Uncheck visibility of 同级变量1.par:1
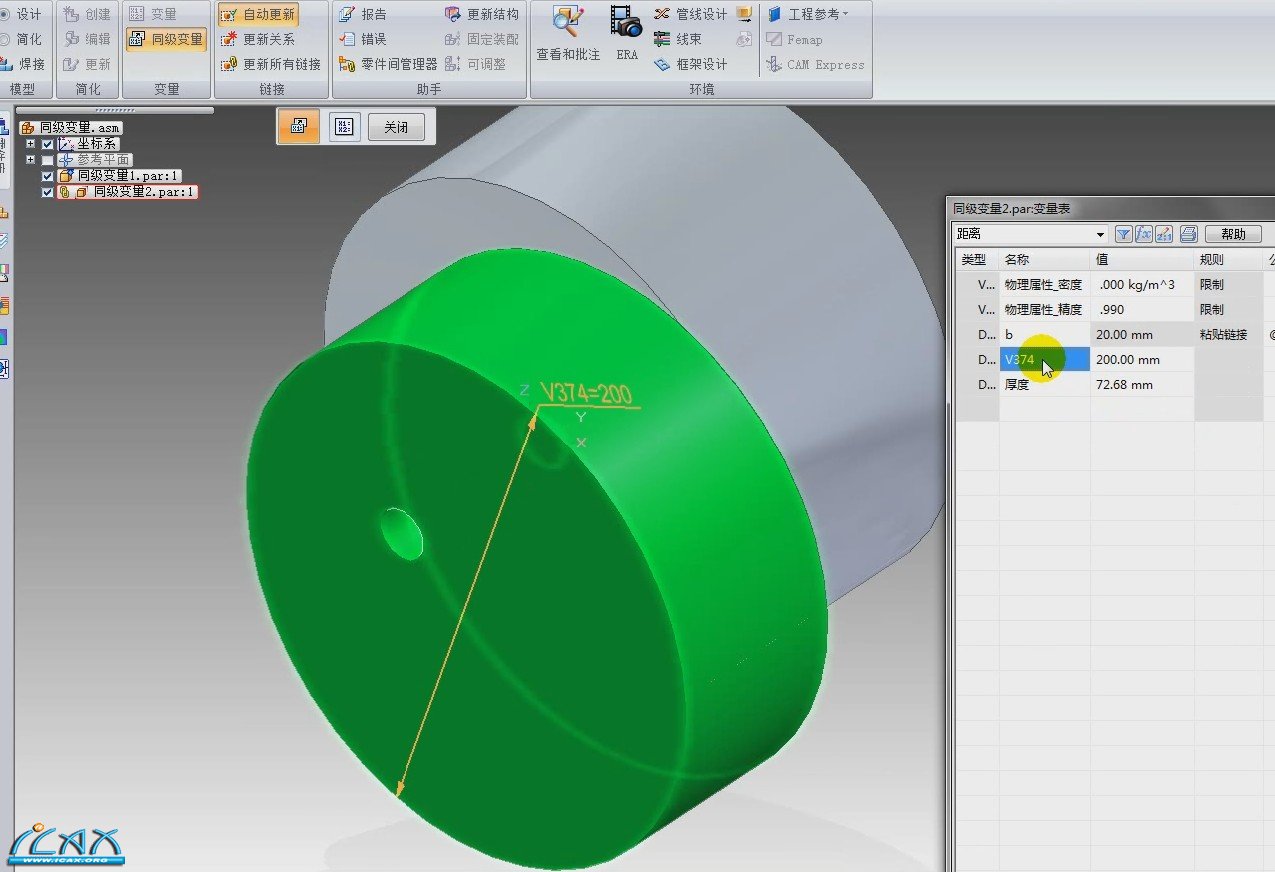The height and width of the screenshot is (872, 1275). [x=47, y=176]
